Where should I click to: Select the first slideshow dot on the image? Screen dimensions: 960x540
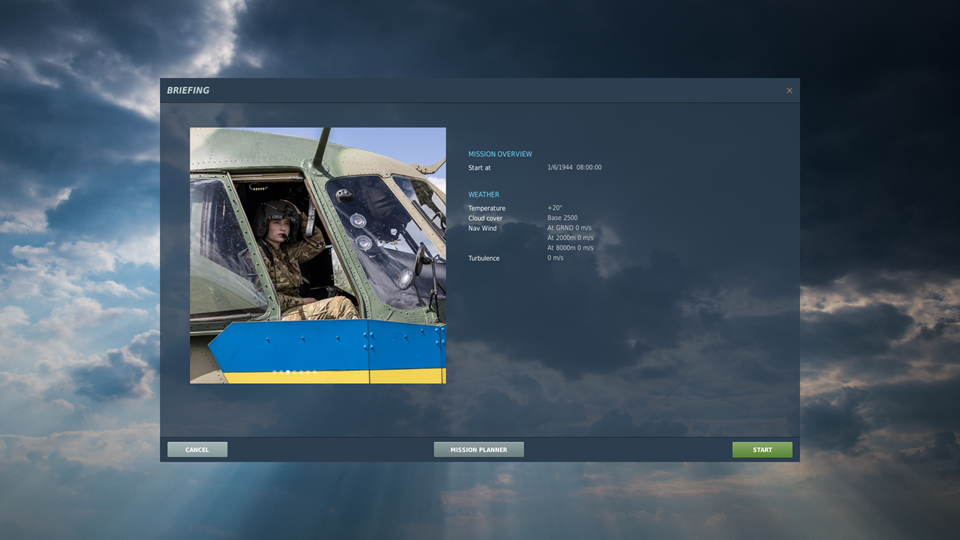274,372
